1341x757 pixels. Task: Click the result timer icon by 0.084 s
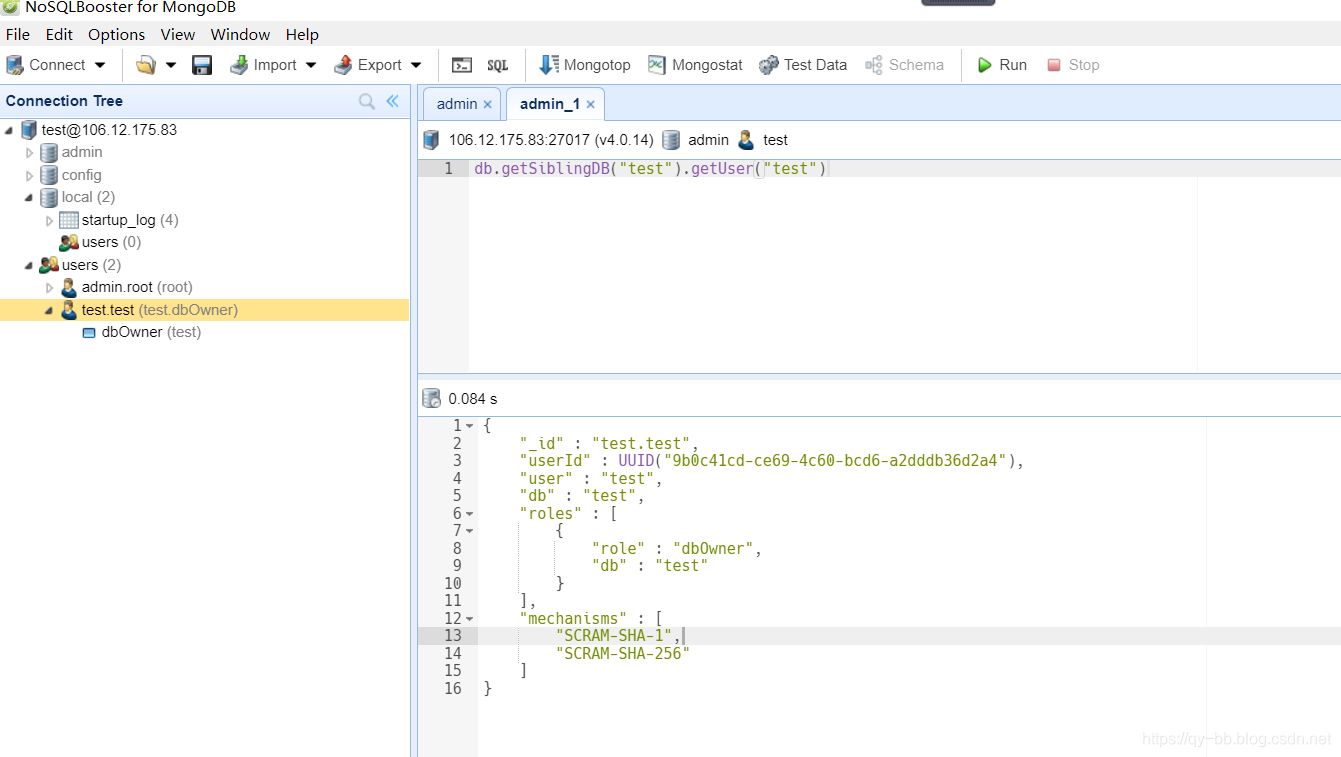click(431, 398)
